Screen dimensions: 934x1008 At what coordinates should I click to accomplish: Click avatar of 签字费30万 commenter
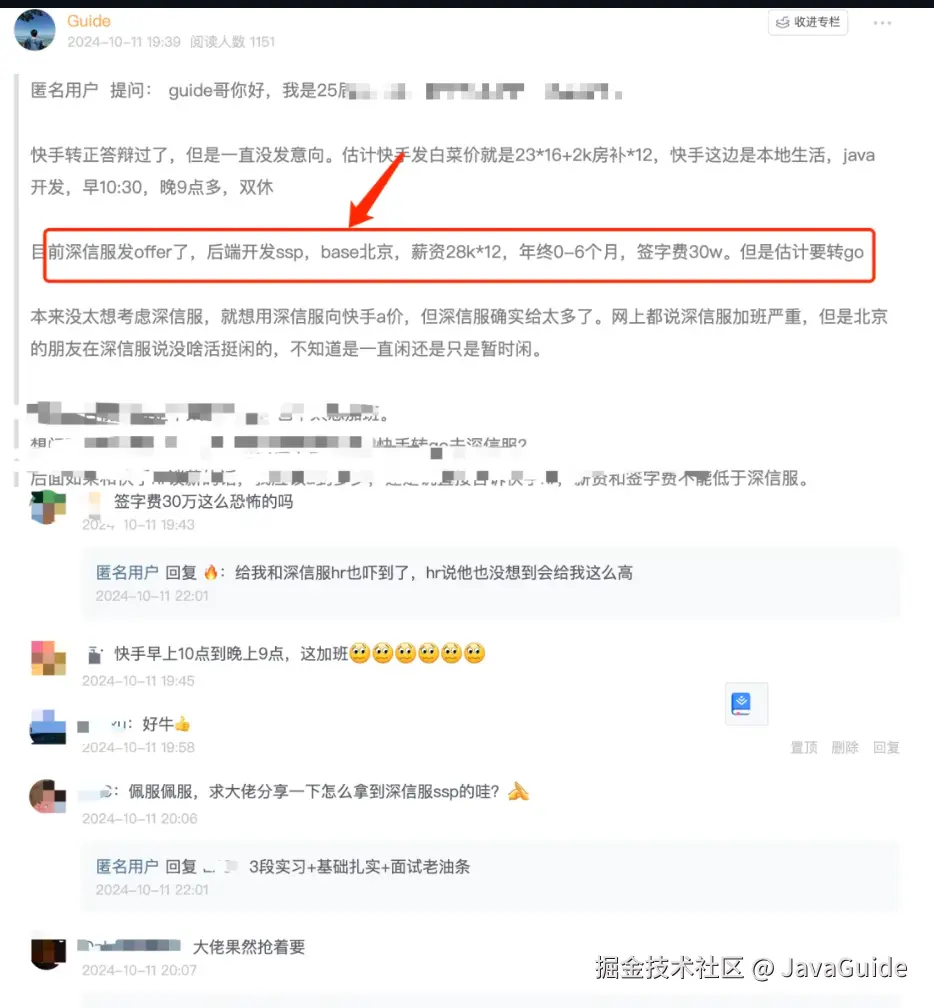point(48,507)
